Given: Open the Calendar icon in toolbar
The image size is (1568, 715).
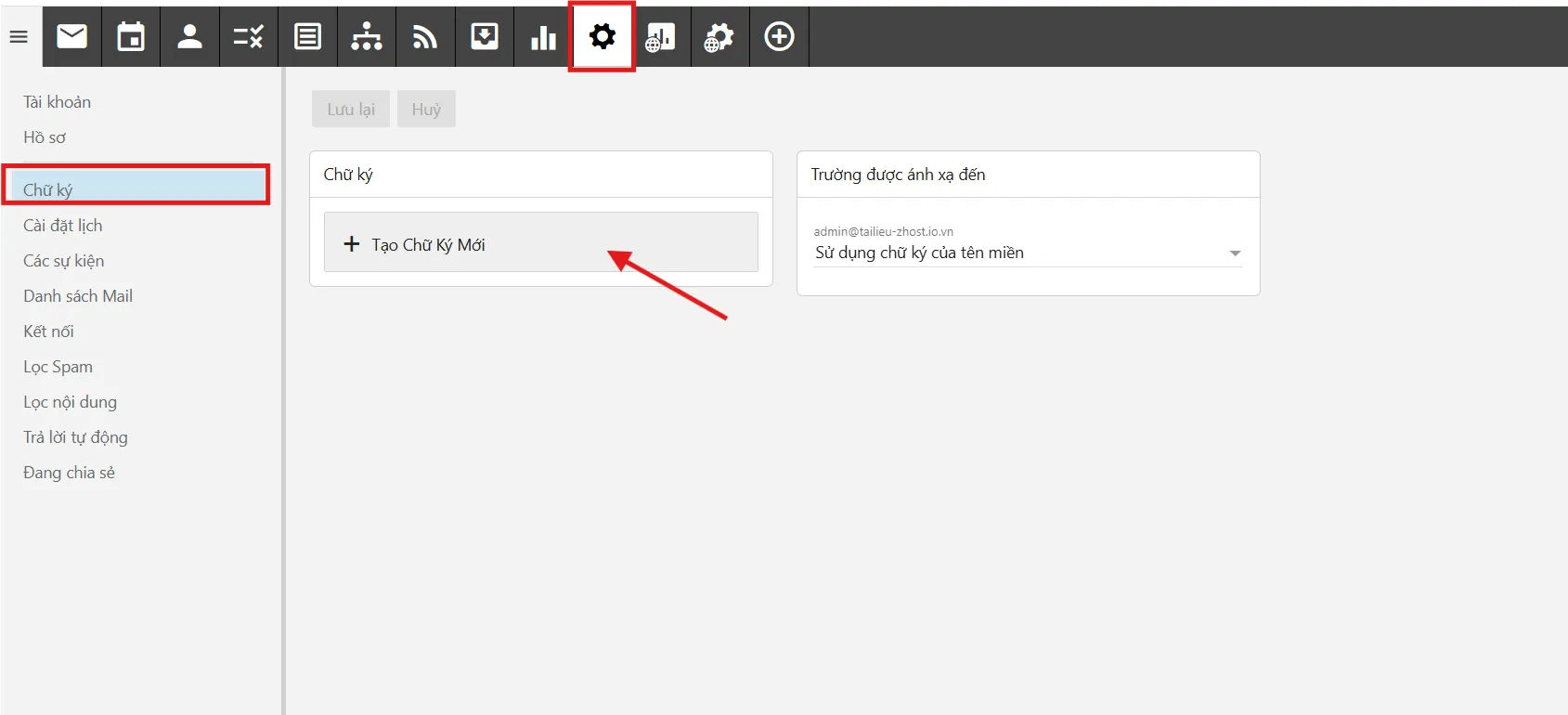Looking at the screenshot, I should tap(131, 37).
